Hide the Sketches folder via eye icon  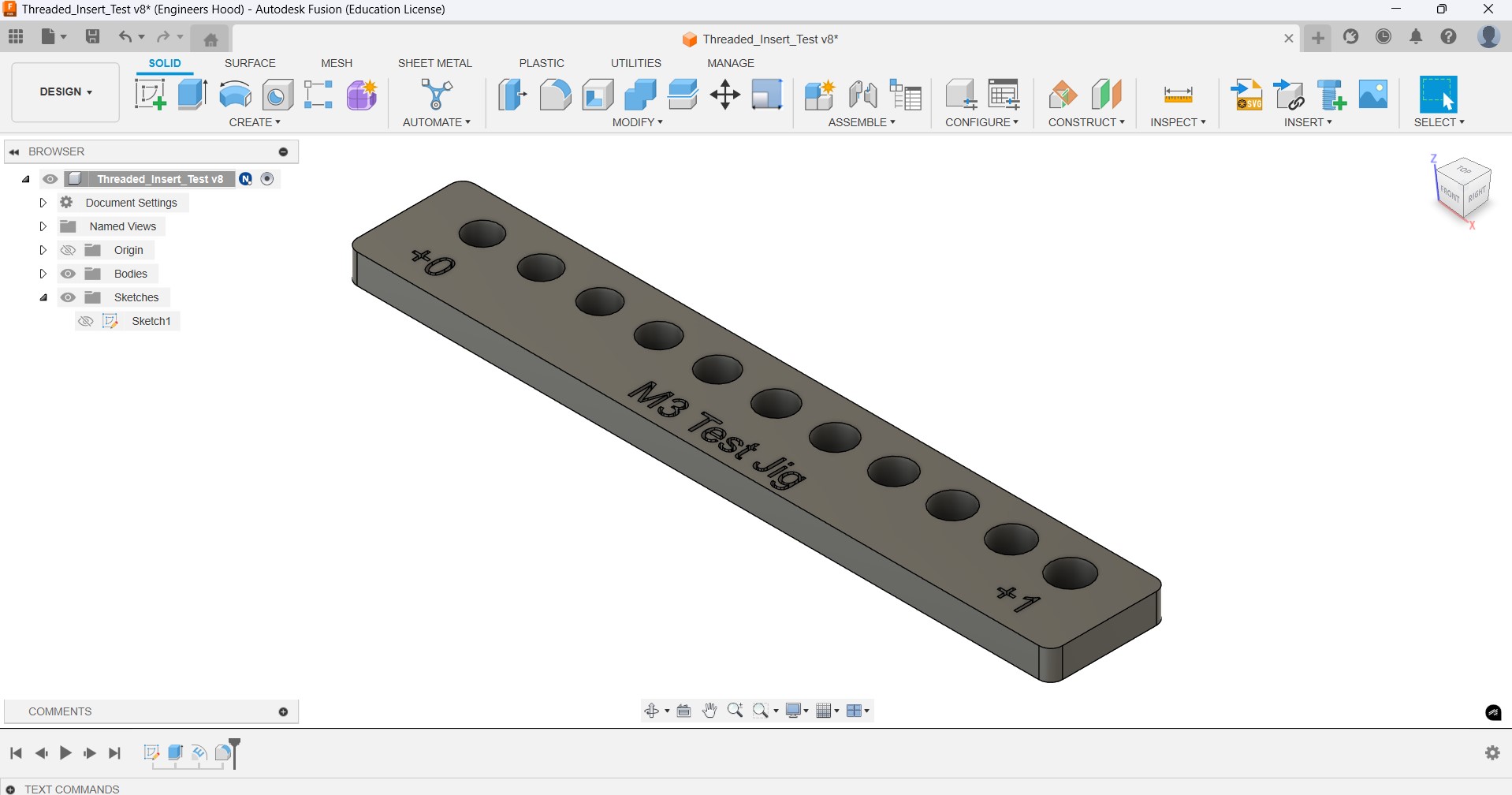[68, 297]
